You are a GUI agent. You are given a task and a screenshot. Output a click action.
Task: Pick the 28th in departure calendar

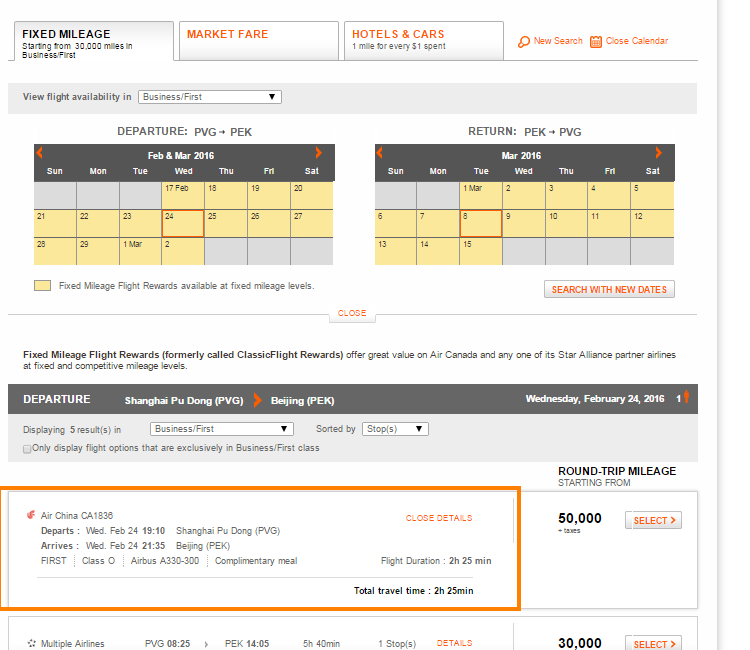55,252
